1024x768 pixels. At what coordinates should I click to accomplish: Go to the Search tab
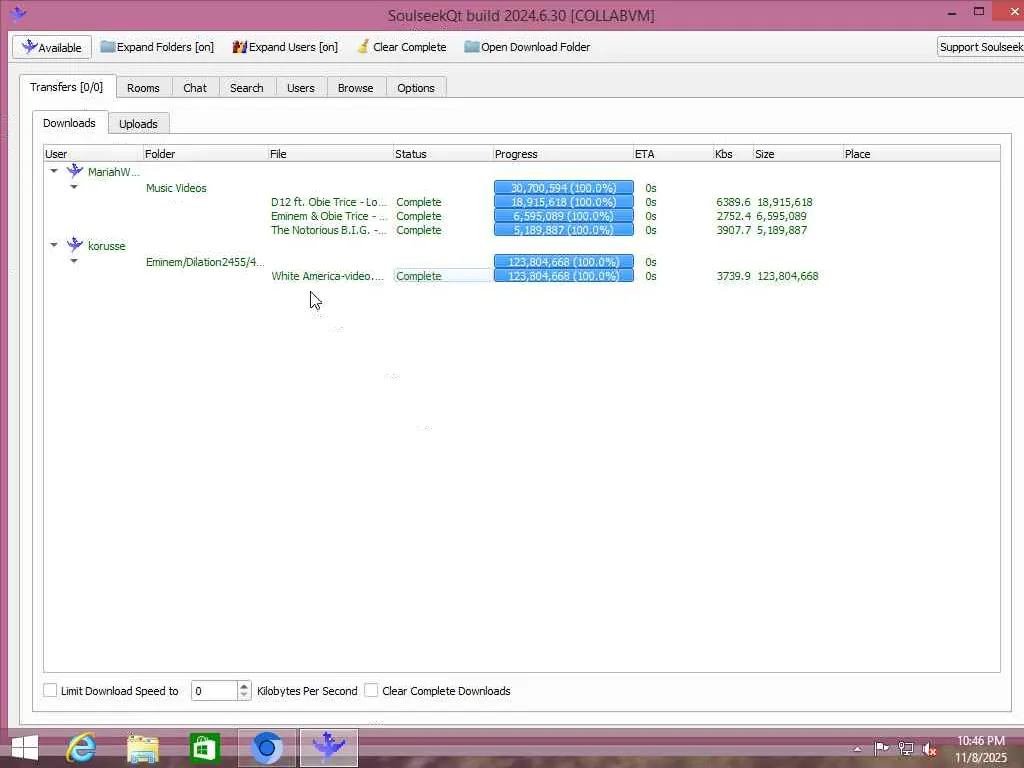[x=246, y=88]
